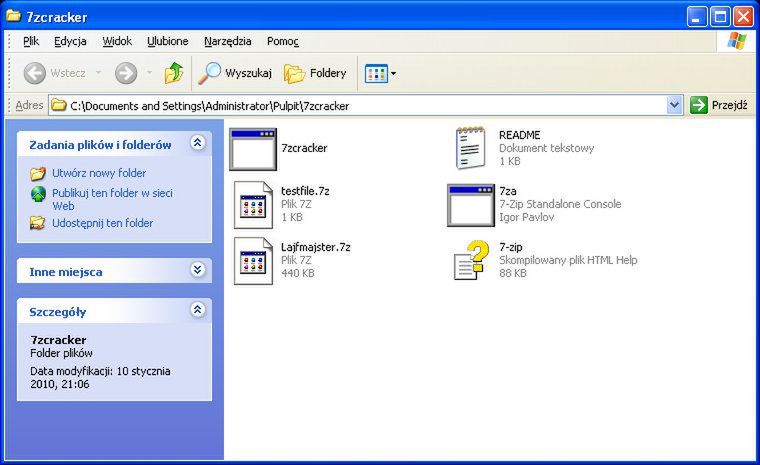The height and width of the screenshot is (465, 760).
Task: Click the new folder task icon
Action: pos(38,173)
